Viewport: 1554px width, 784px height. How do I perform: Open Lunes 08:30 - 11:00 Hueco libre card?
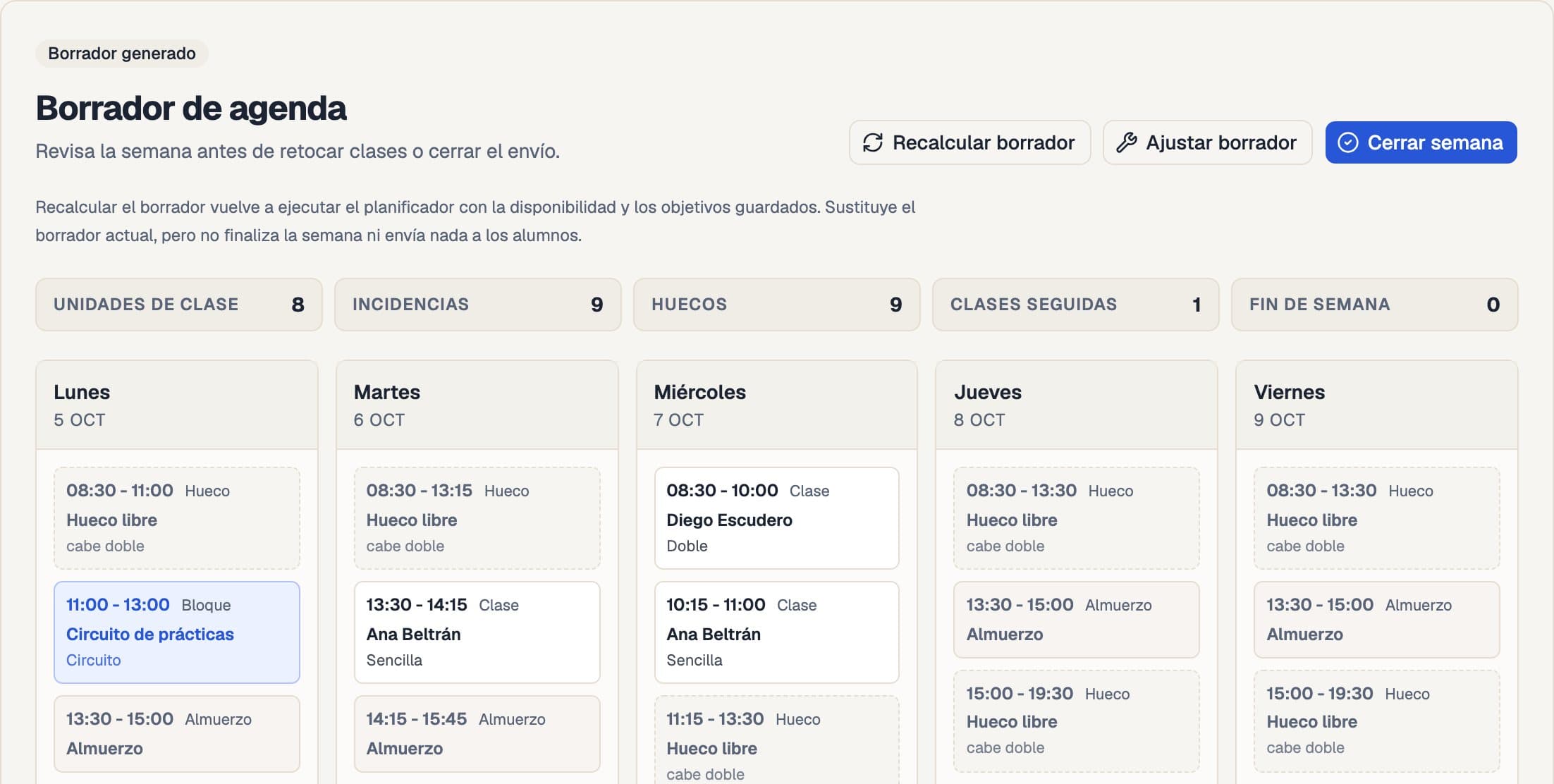(177, 518)
